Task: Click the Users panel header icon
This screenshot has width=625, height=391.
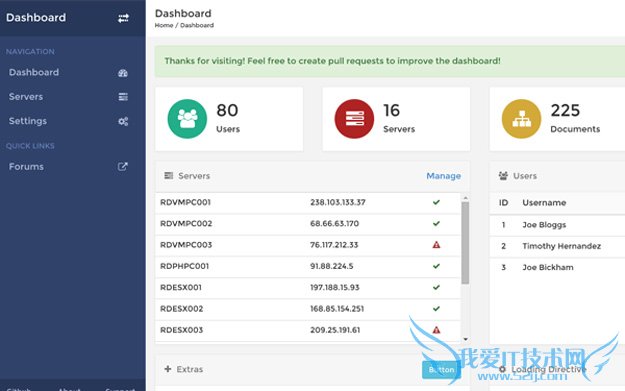Action: 503,175
